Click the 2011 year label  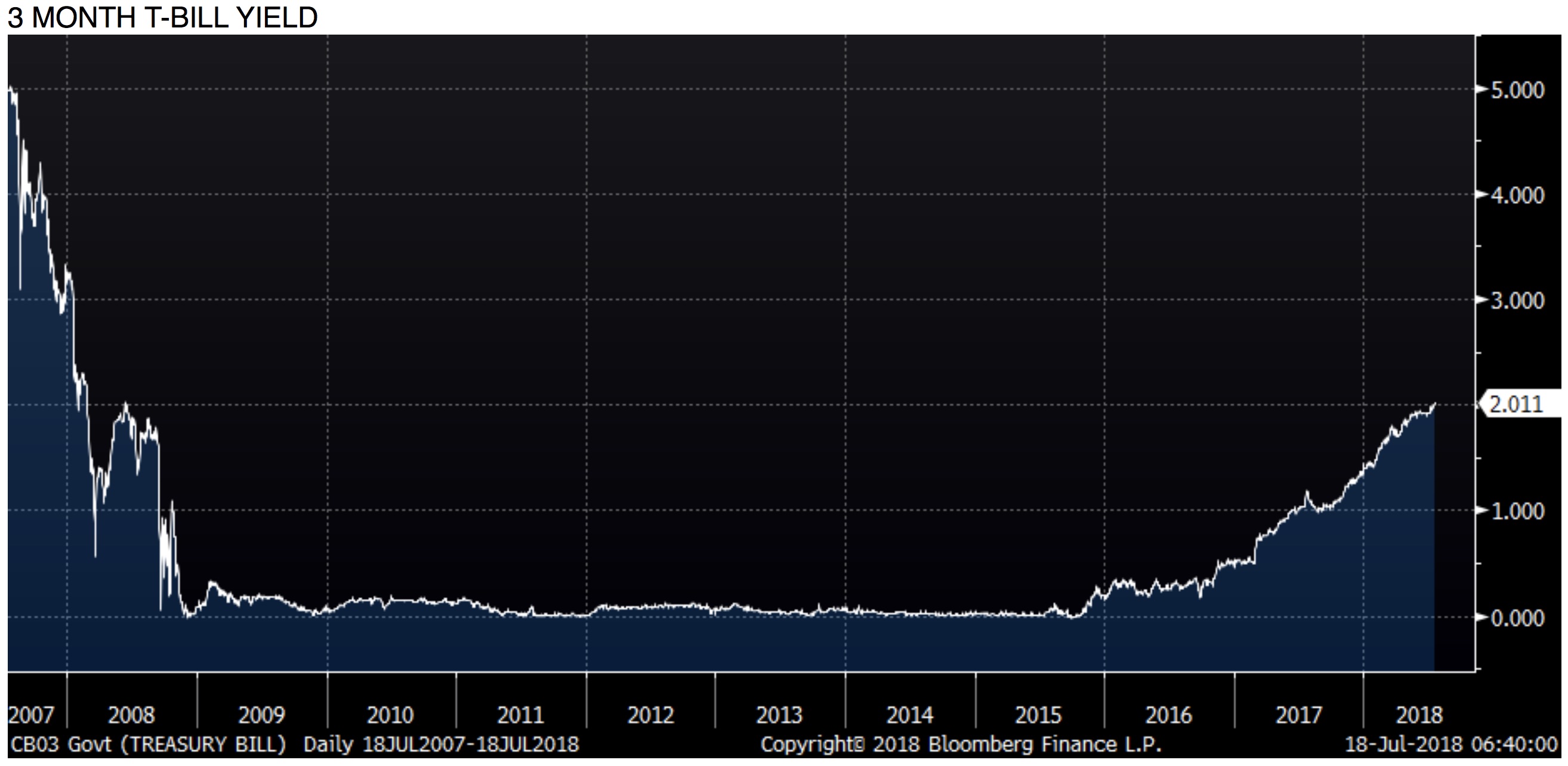coord(520,715)
